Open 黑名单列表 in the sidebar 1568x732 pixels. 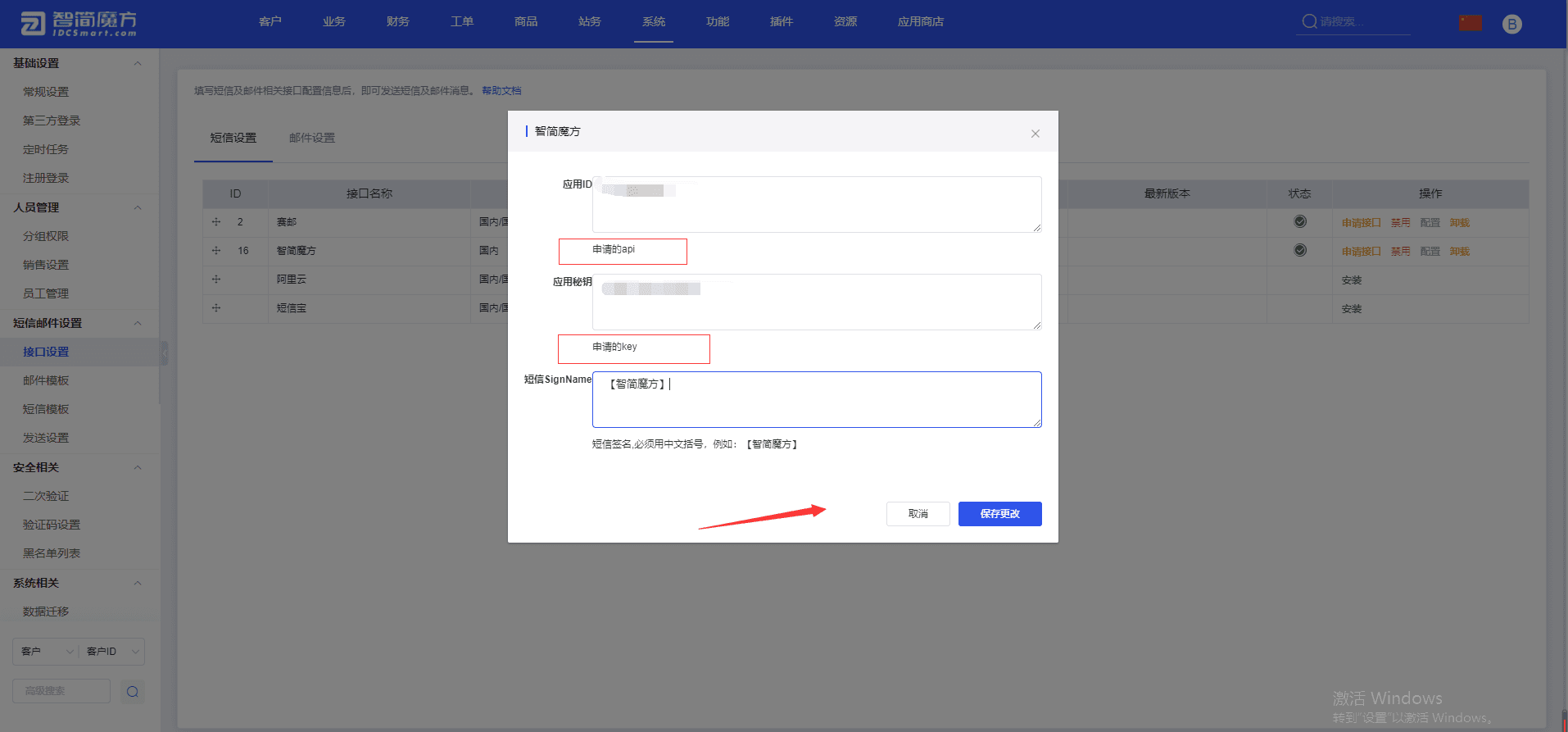coord(52,553)
